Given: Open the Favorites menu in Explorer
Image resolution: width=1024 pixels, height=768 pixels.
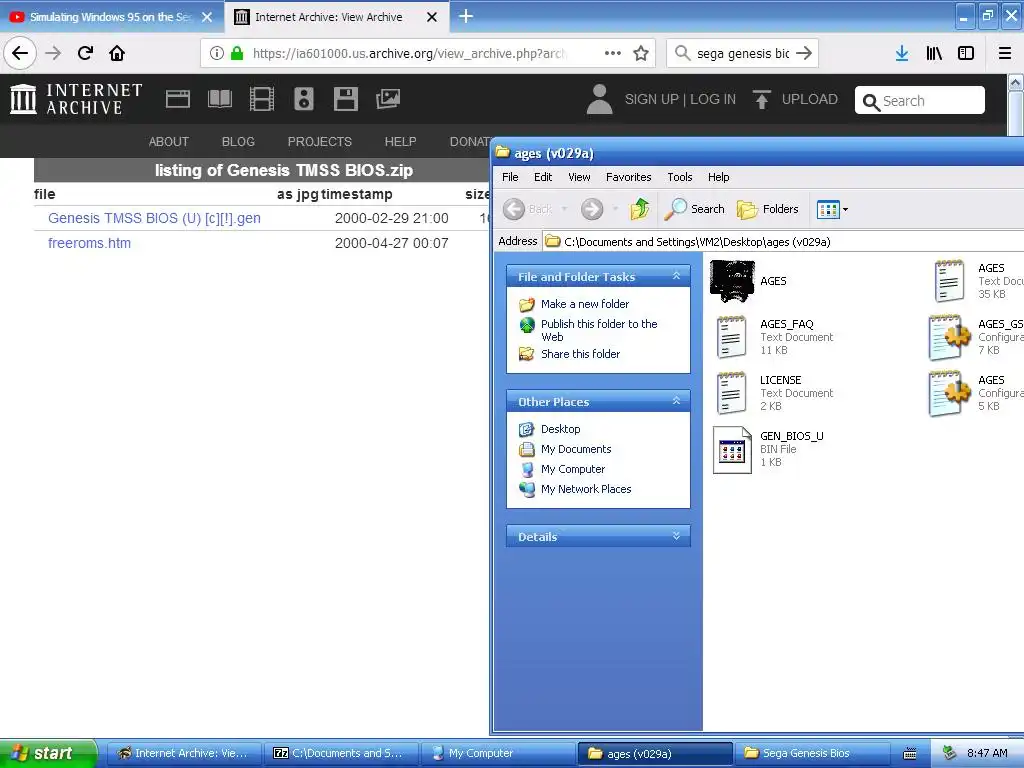Looking at the screenshot, I should coord(628,177).
